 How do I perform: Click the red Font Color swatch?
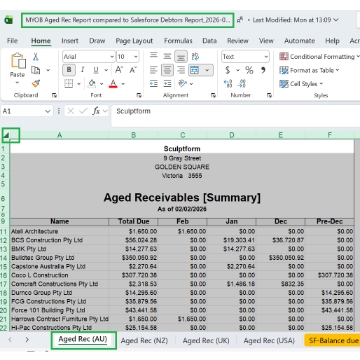[x=113, y=83]
